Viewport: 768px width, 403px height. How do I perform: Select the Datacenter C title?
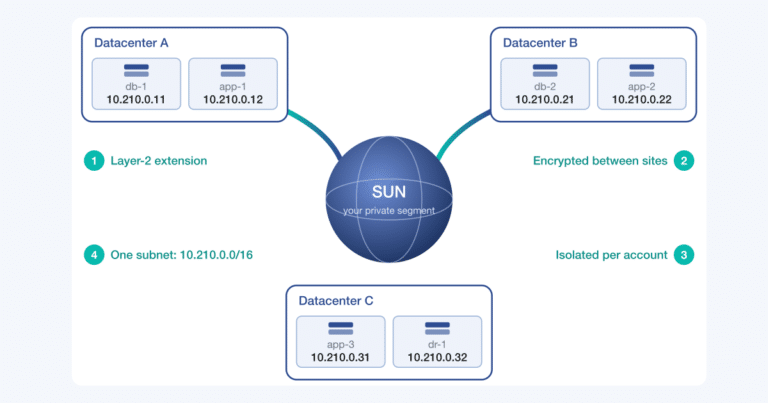click(336, 301)
